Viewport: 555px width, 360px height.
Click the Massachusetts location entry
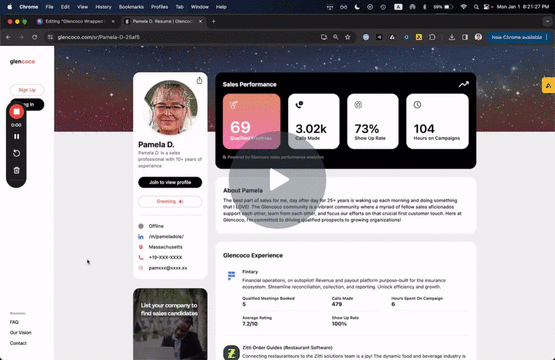click(166, 247)
